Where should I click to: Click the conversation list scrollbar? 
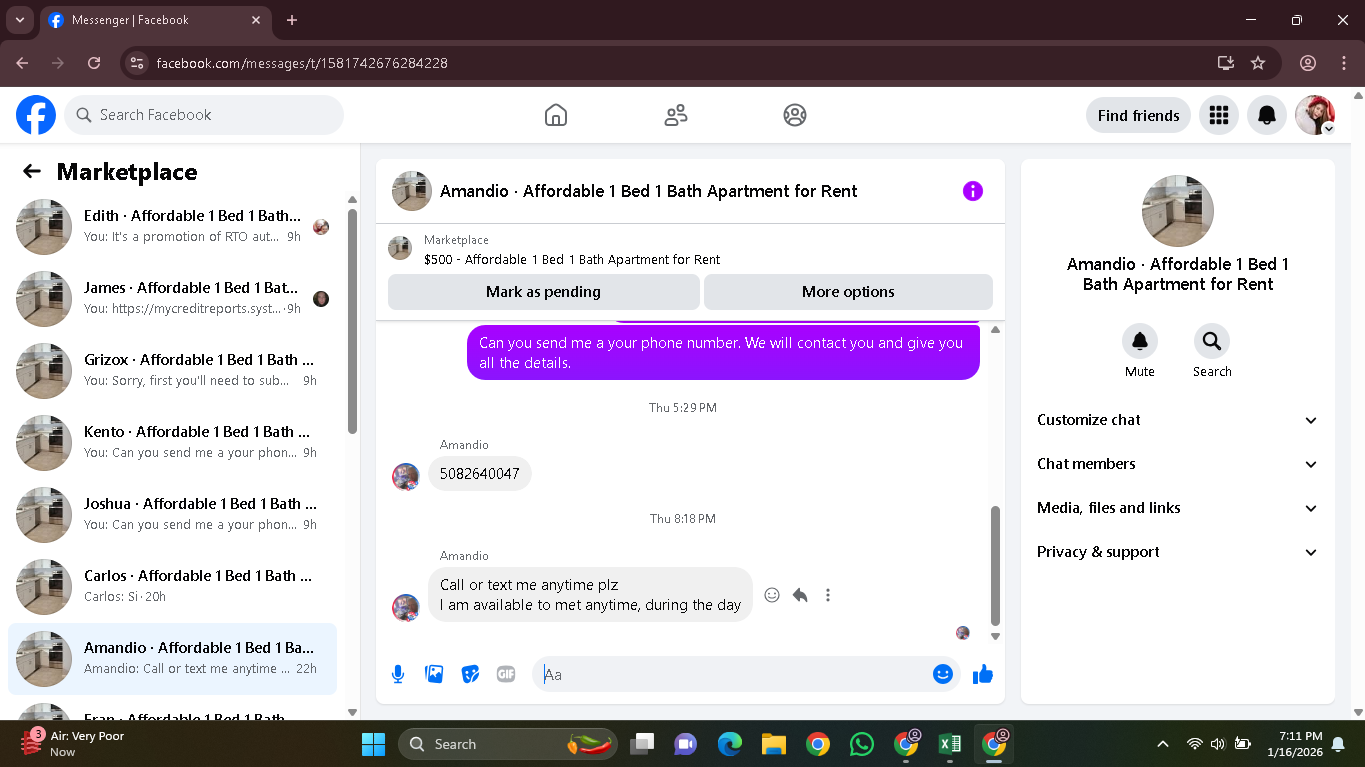pyautogui.click(x=352, y=320)
